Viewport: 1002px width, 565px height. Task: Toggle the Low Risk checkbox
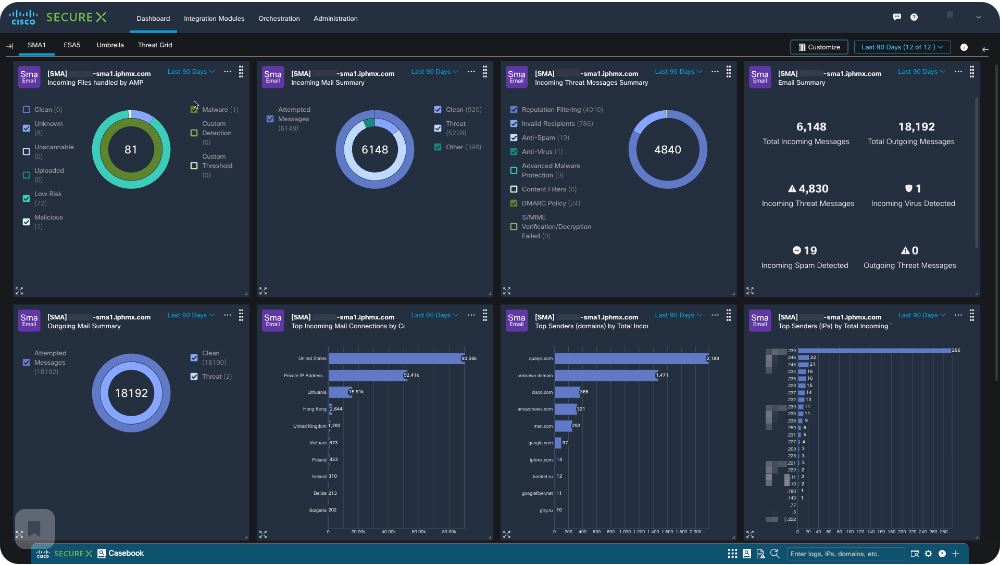coord(26,199)
